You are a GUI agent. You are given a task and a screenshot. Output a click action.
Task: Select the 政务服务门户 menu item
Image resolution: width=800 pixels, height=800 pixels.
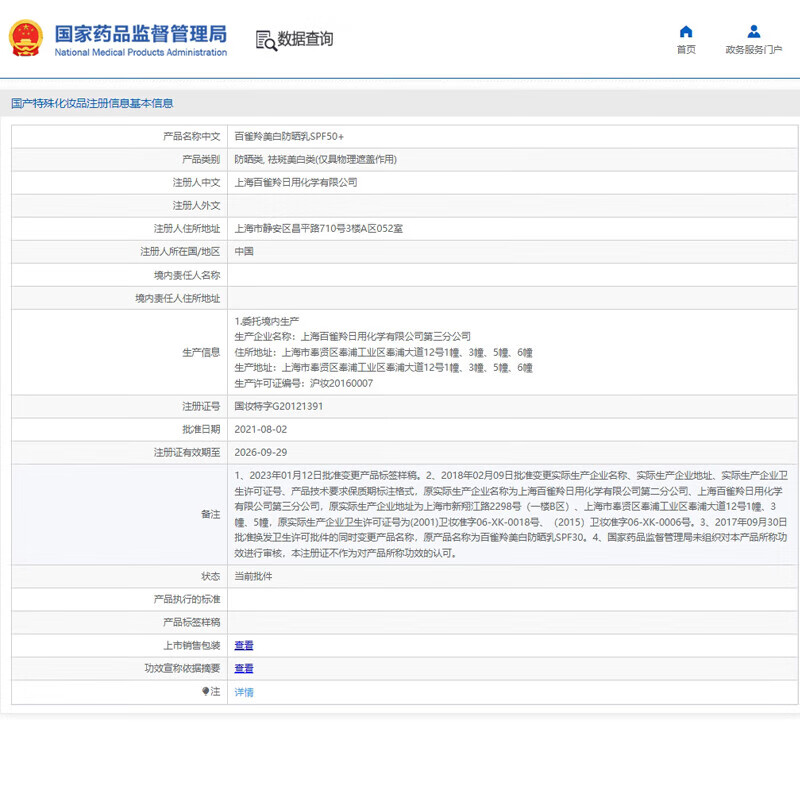pos(753,47)
